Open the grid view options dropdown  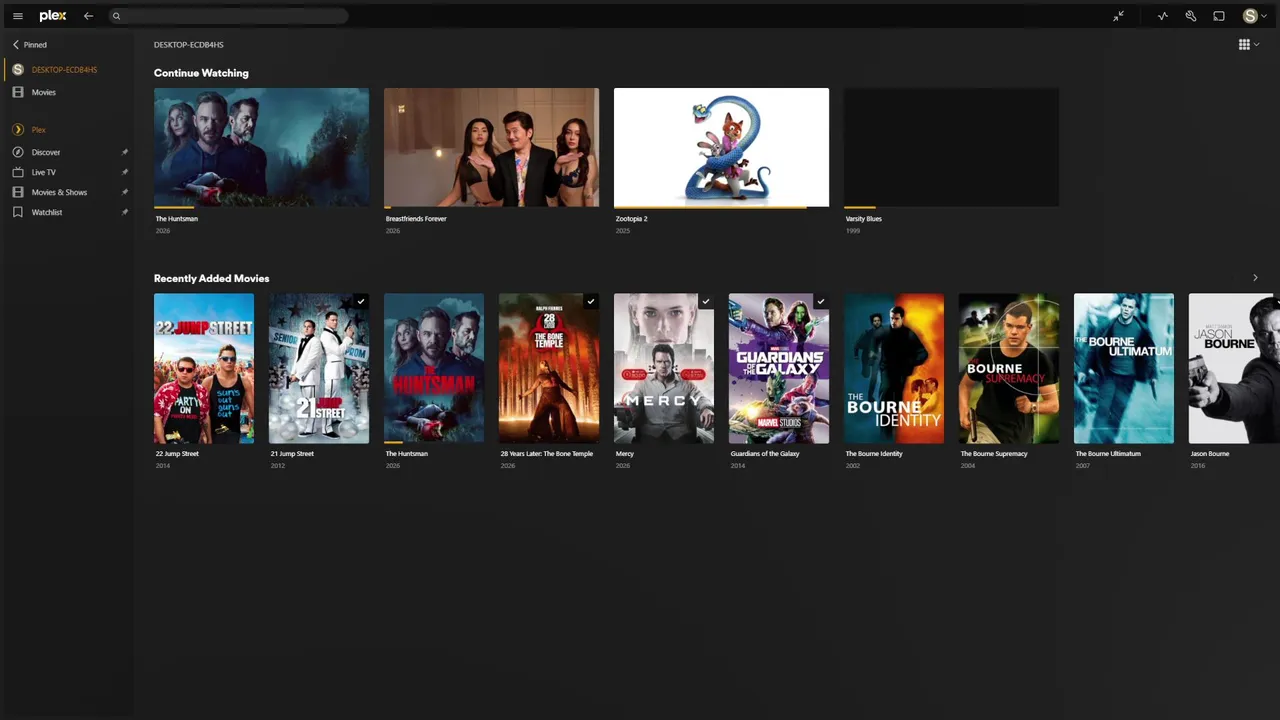[x=1249, y=44]
